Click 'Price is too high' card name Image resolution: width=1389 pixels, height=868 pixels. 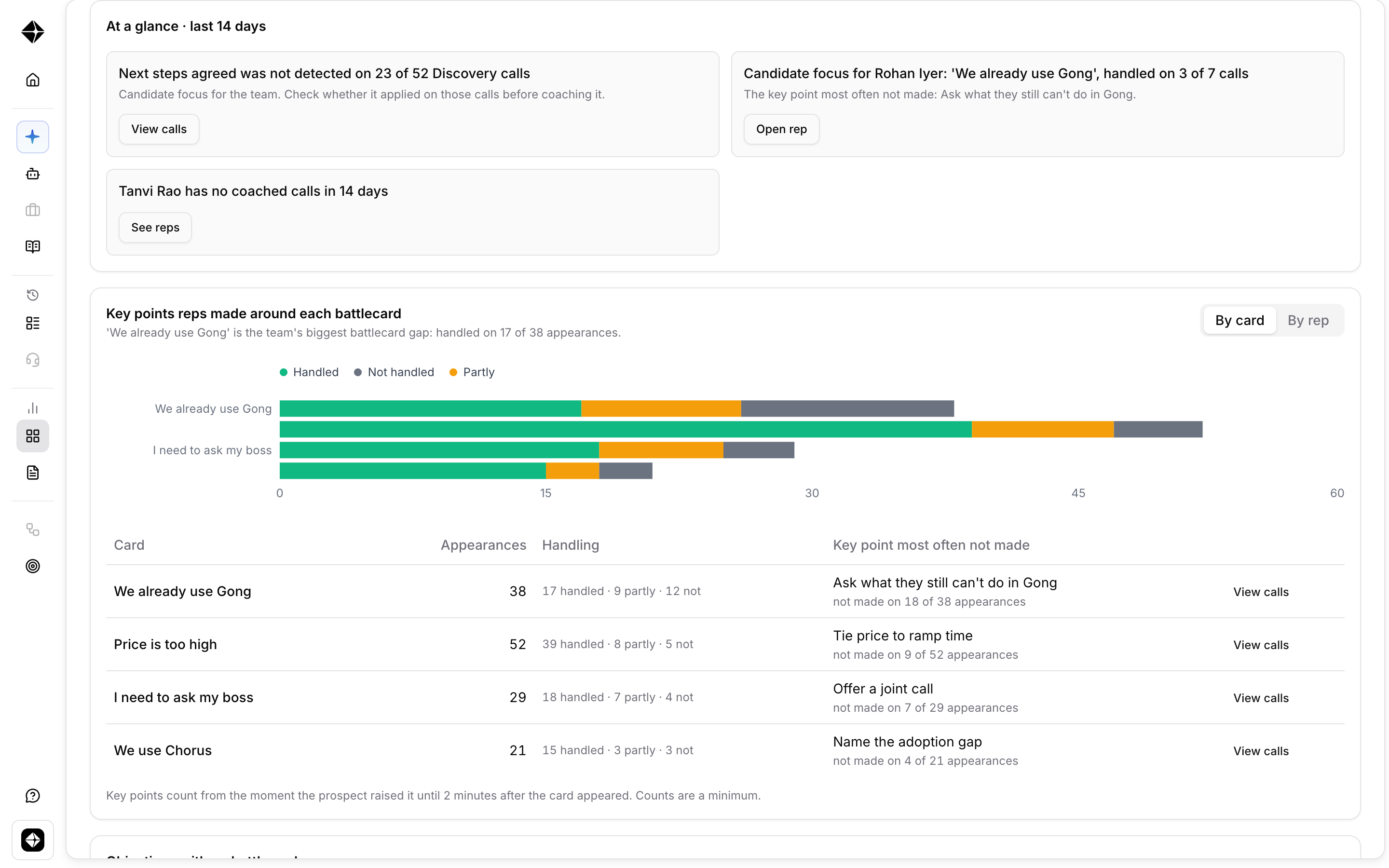165,644
